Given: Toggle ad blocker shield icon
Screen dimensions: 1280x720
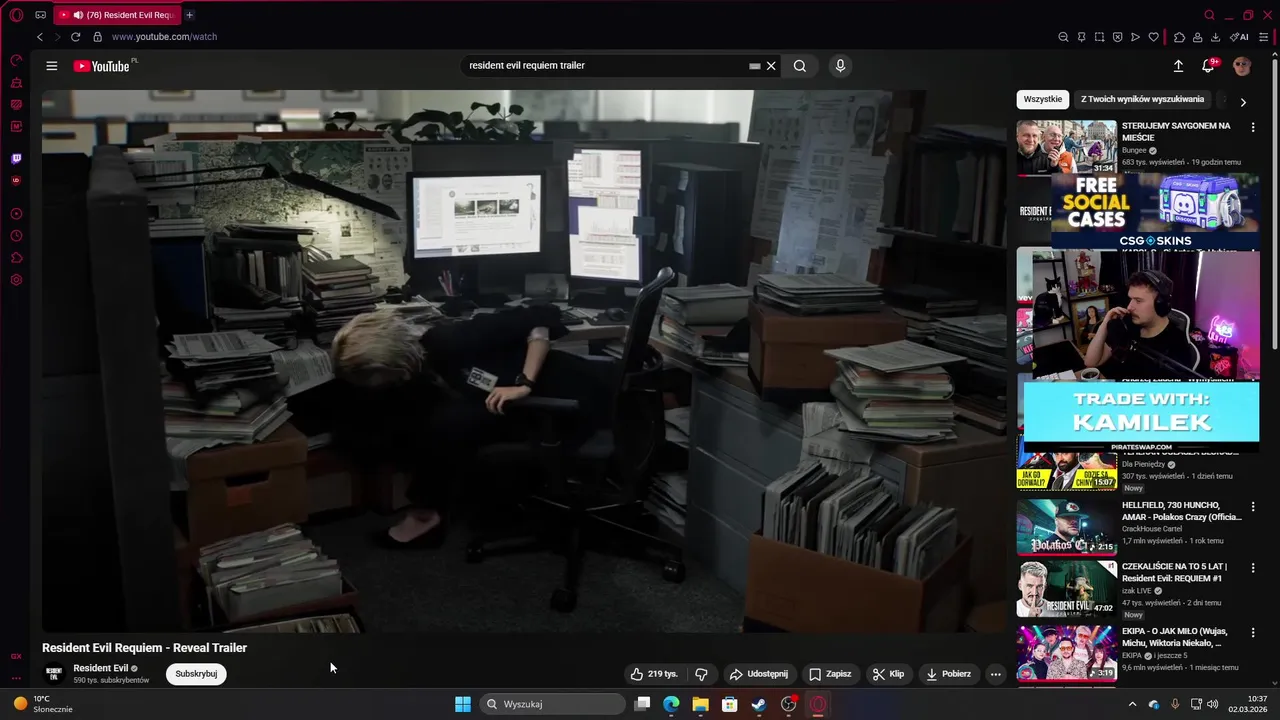Looking at the screenshot, I should pyautogui.click(x=1117, y=37).
